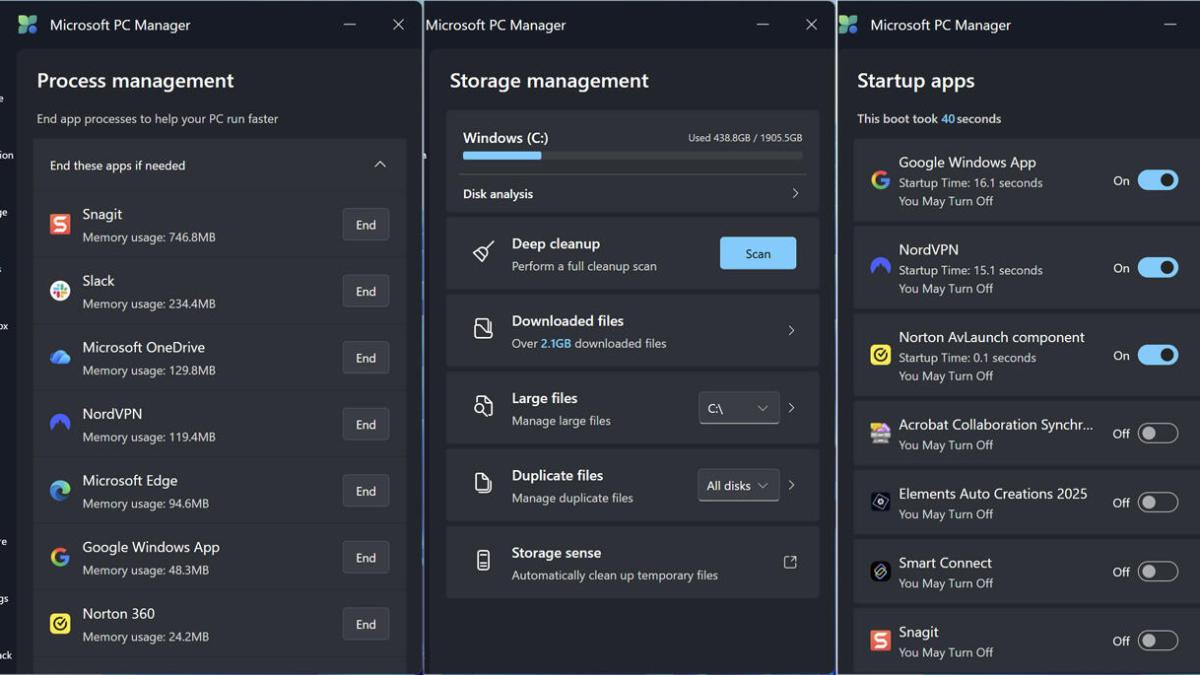This screenshot has height=675, width=1200.
Task: Start the Deep cleanup Scan
Action: 758,253
